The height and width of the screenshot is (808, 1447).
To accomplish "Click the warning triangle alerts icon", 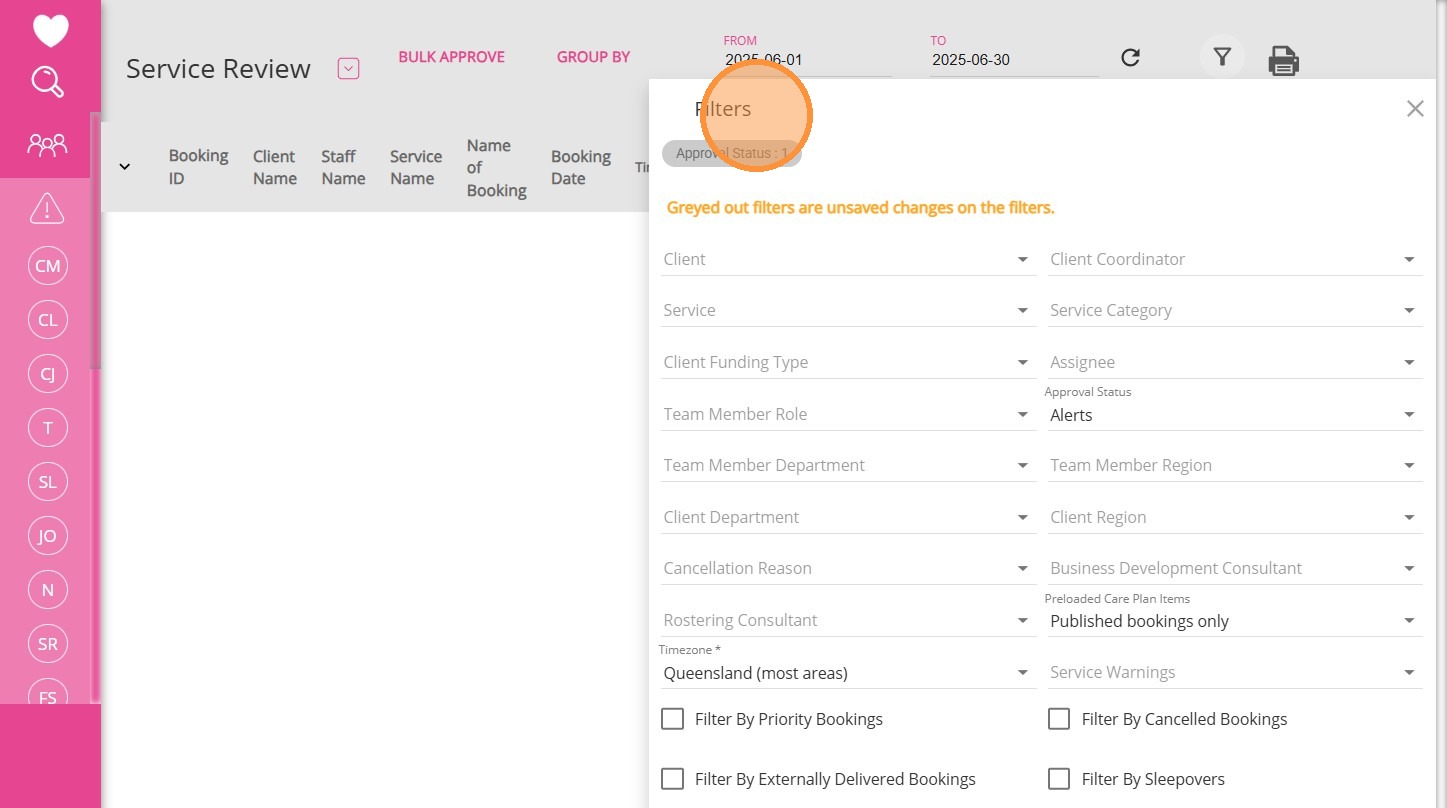I will pos(47,209).
